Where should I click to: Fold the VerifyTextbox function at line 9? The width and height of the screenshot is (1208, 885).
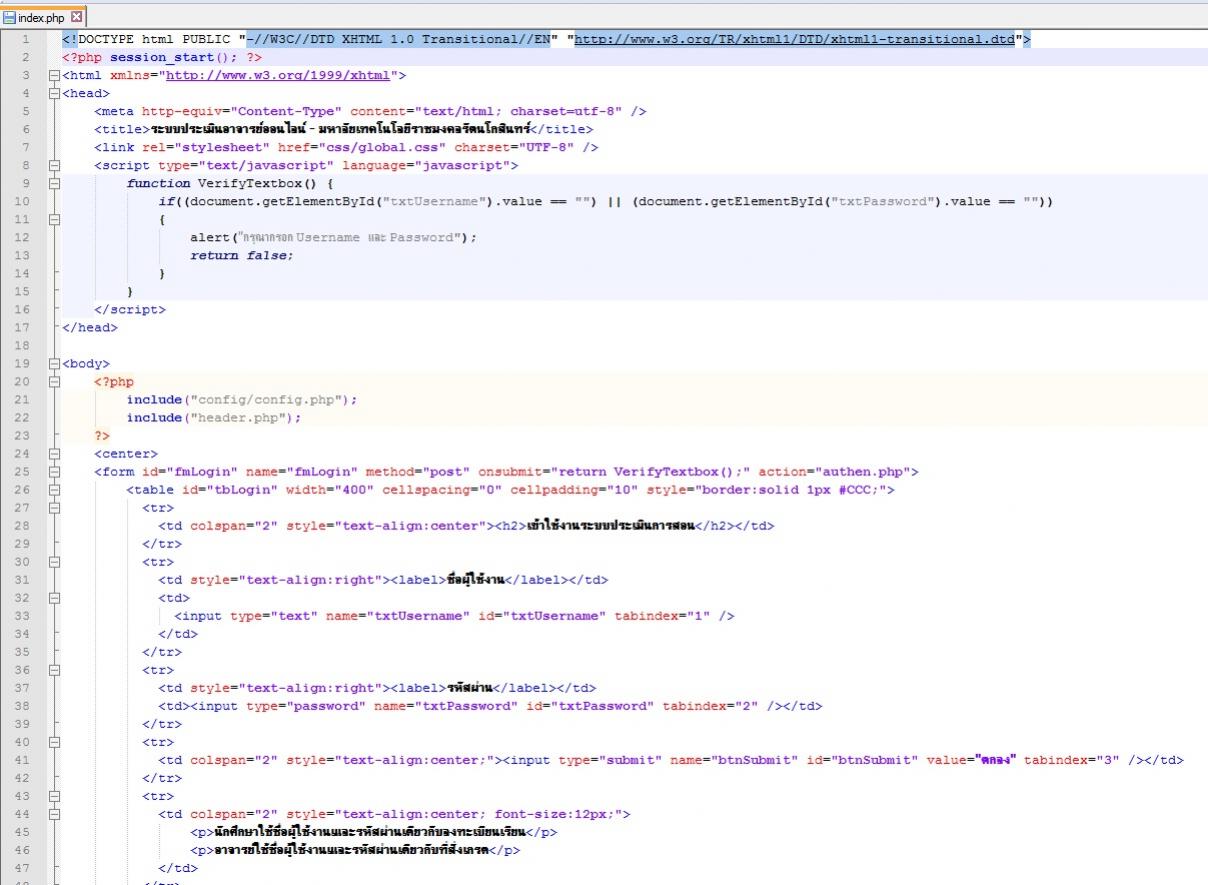point(55,183)
